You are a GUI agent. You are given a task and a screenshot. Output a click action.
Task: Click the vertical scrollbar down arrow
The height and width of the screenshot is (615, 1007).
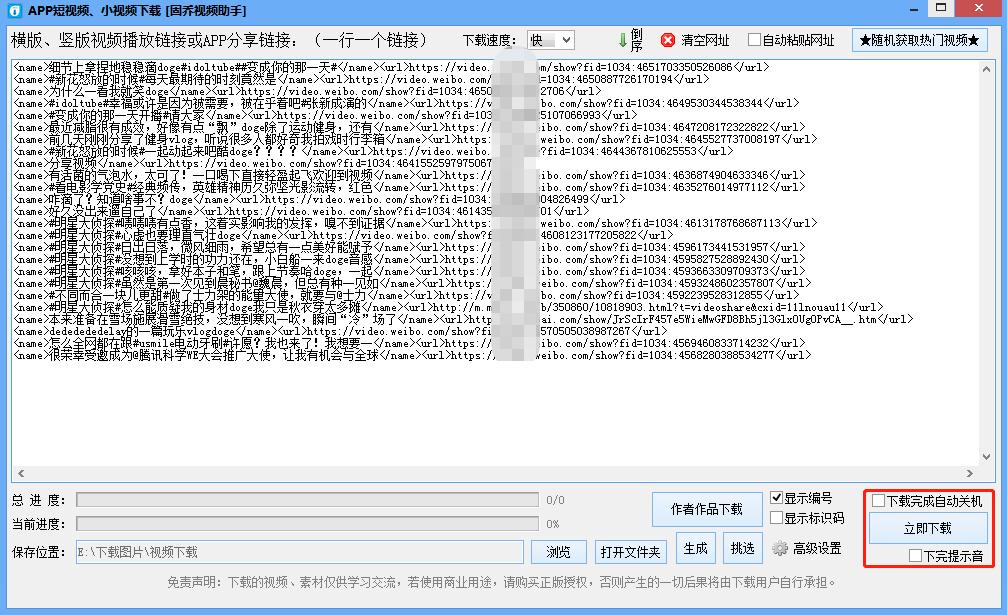(x=986, y=456)
